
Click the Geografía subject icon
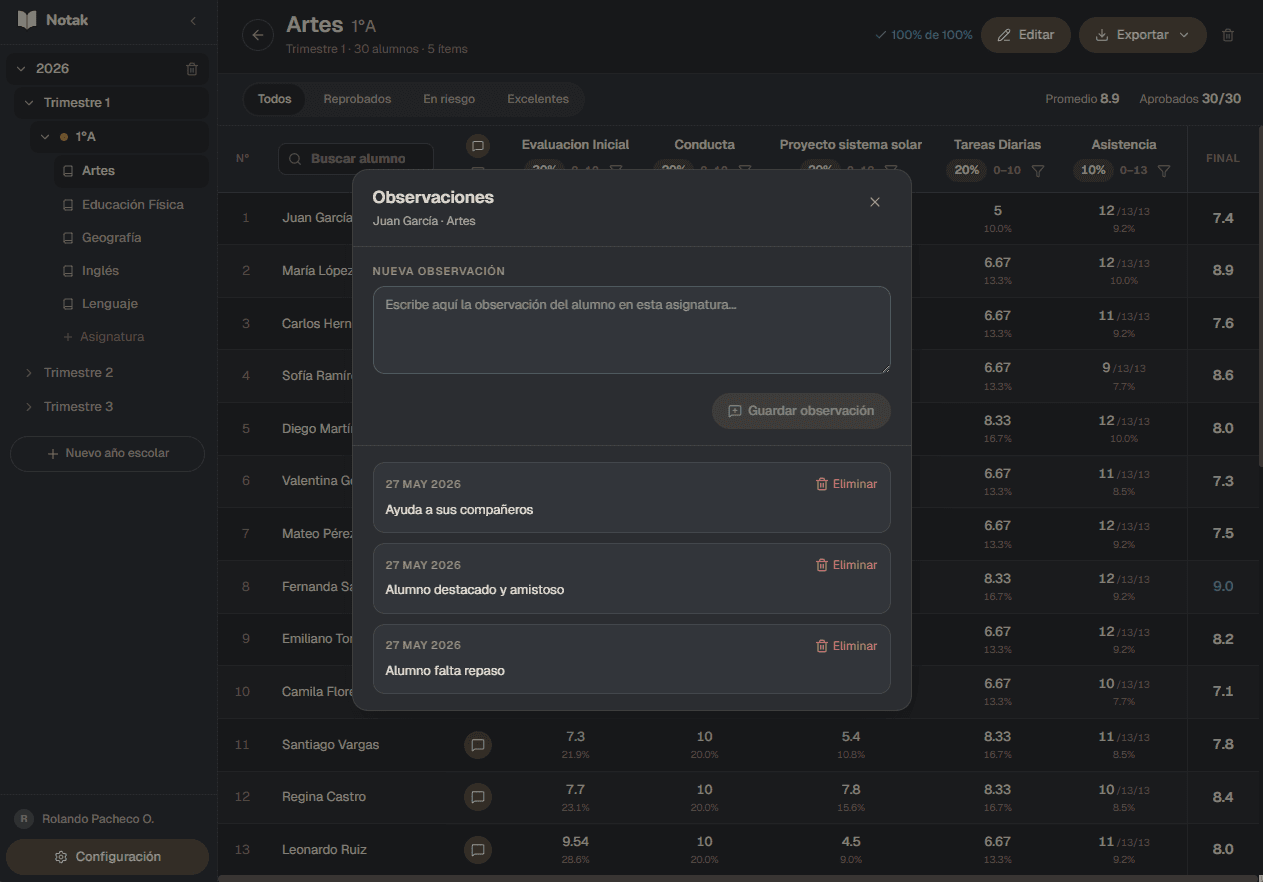68,238
